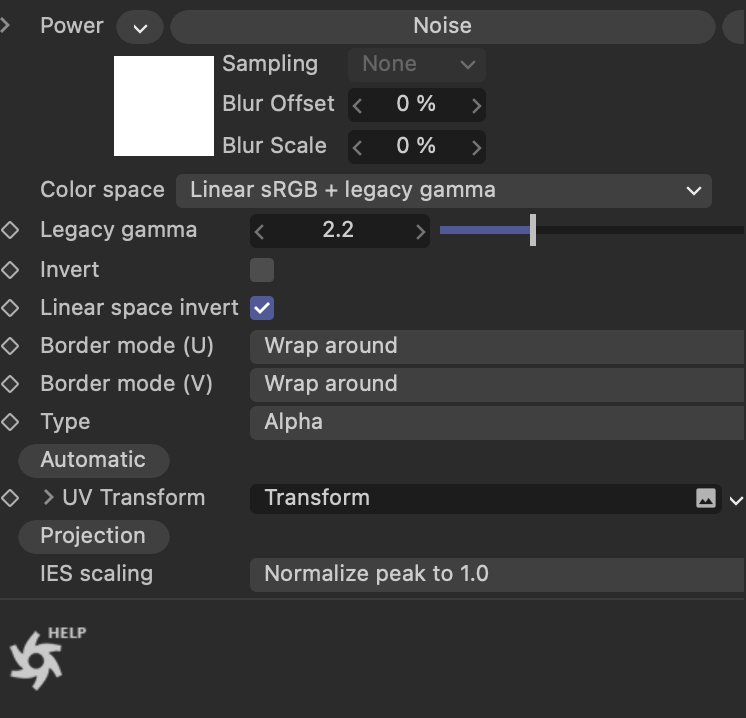
Task: Click the Noise texture button
Action: point(443,27)
